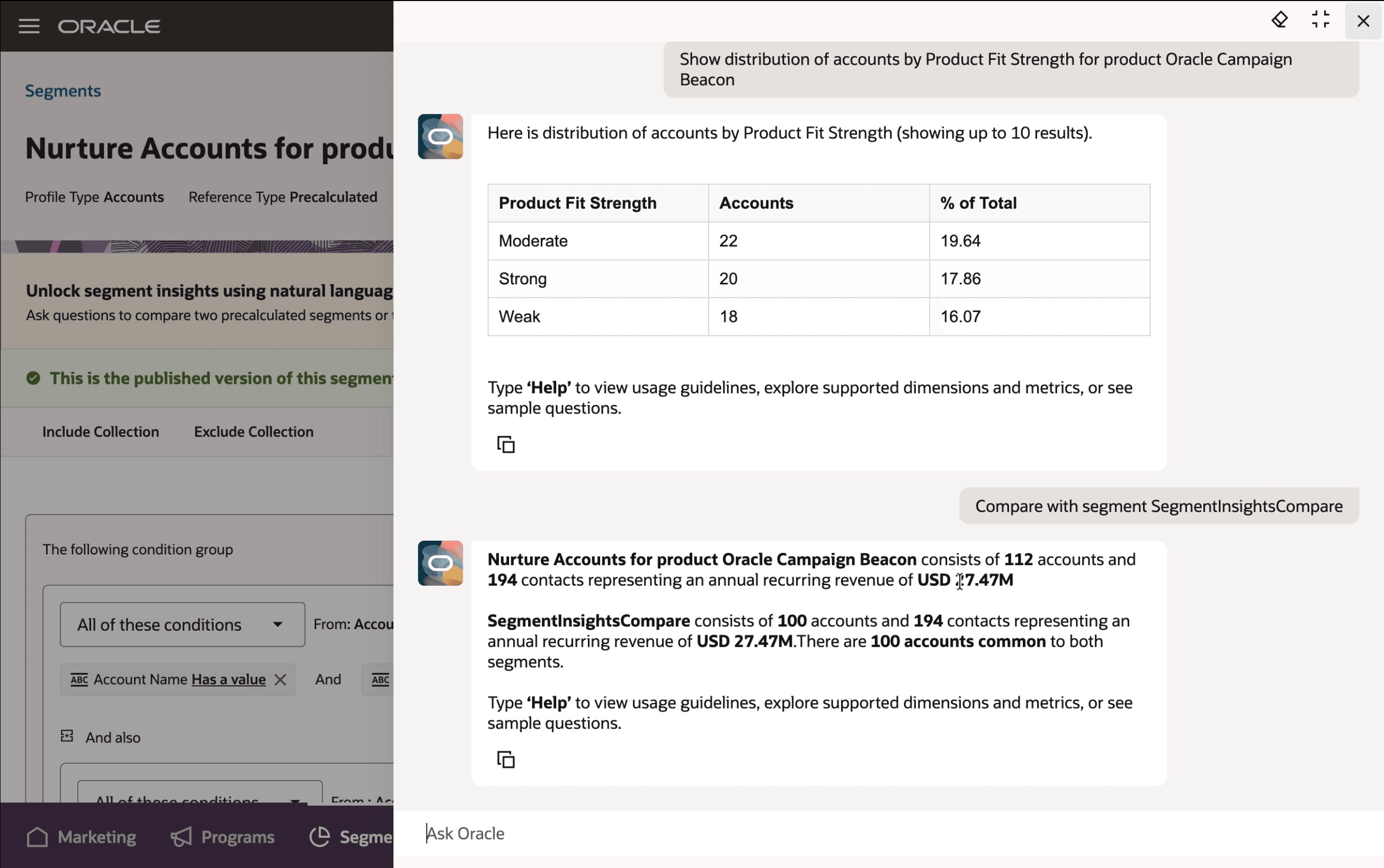Click the 'This is the published version' message

coord(221,378)
